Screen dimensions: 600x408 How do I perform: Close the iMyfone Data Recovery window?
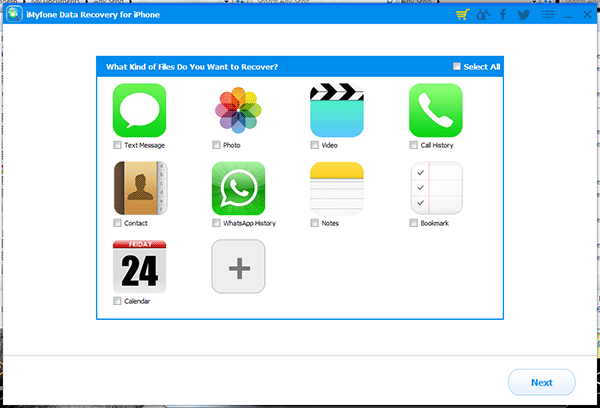[587, 15]
